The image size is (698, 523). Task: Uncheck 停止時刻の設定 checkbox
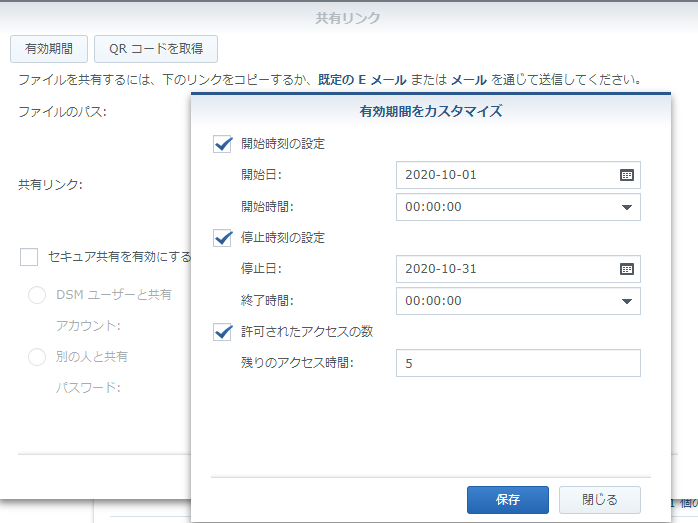tap(222, 238)
